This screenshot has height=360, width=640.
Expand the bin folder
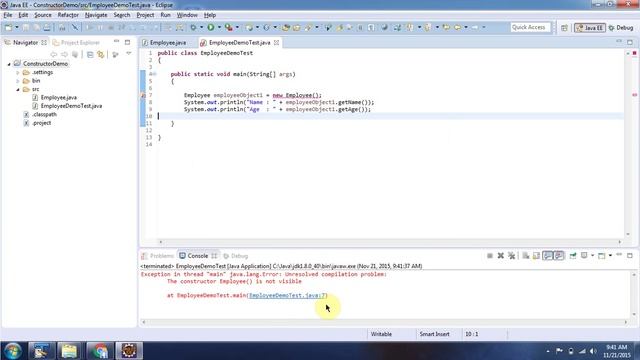pyautogui.click(x=18, y=81)
